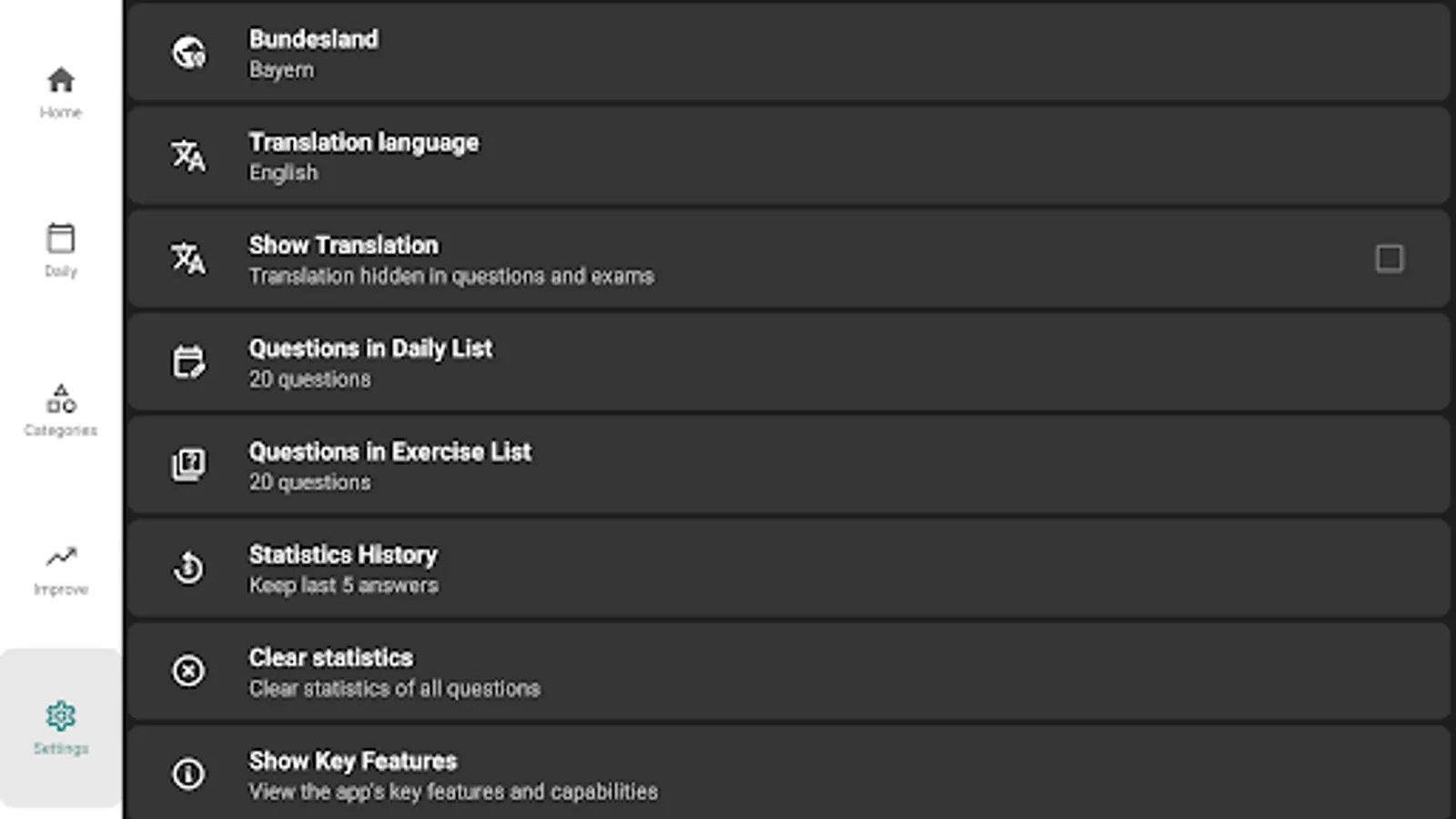The image size is (1456, 819).
Task: Click the translation icon beside Translation language
Action: point(188,156)
